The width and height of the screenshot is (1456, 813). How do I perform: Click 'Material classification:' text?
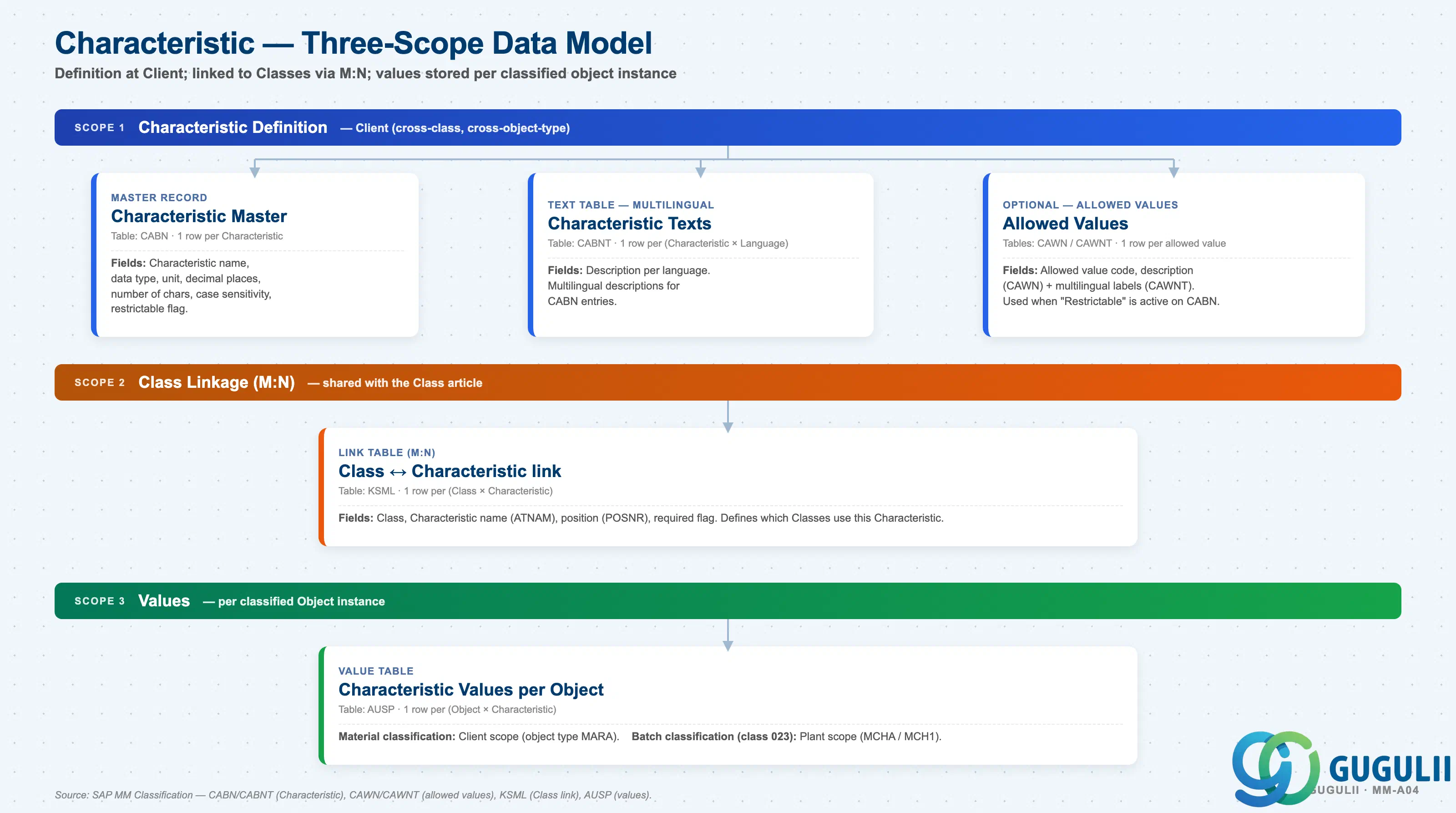pyautogui.click(x=397, y=736)
